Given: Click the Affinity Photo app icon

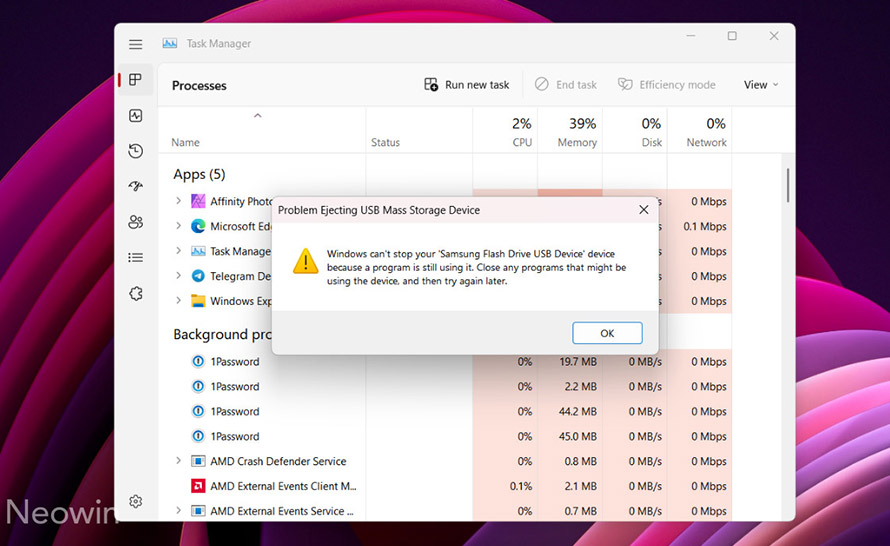Looking at the screenshot, I should [x=198, y=201].
